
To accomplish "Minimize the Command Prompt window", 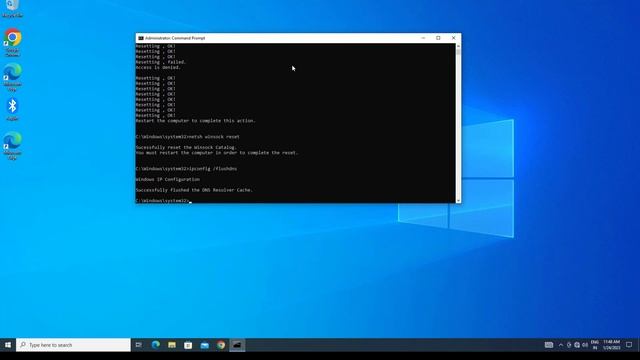I will 423,38.
